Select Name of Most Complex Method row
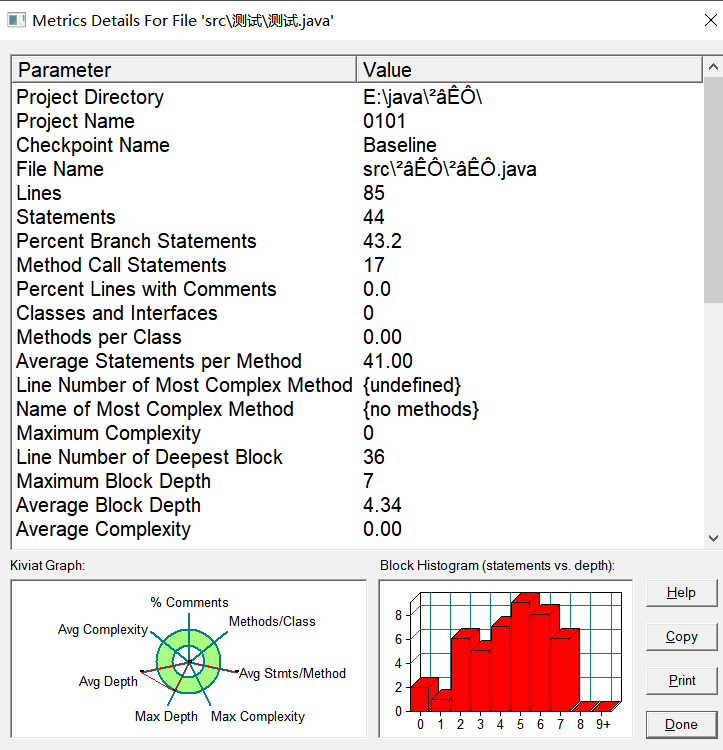 click(x=357, y=409)
